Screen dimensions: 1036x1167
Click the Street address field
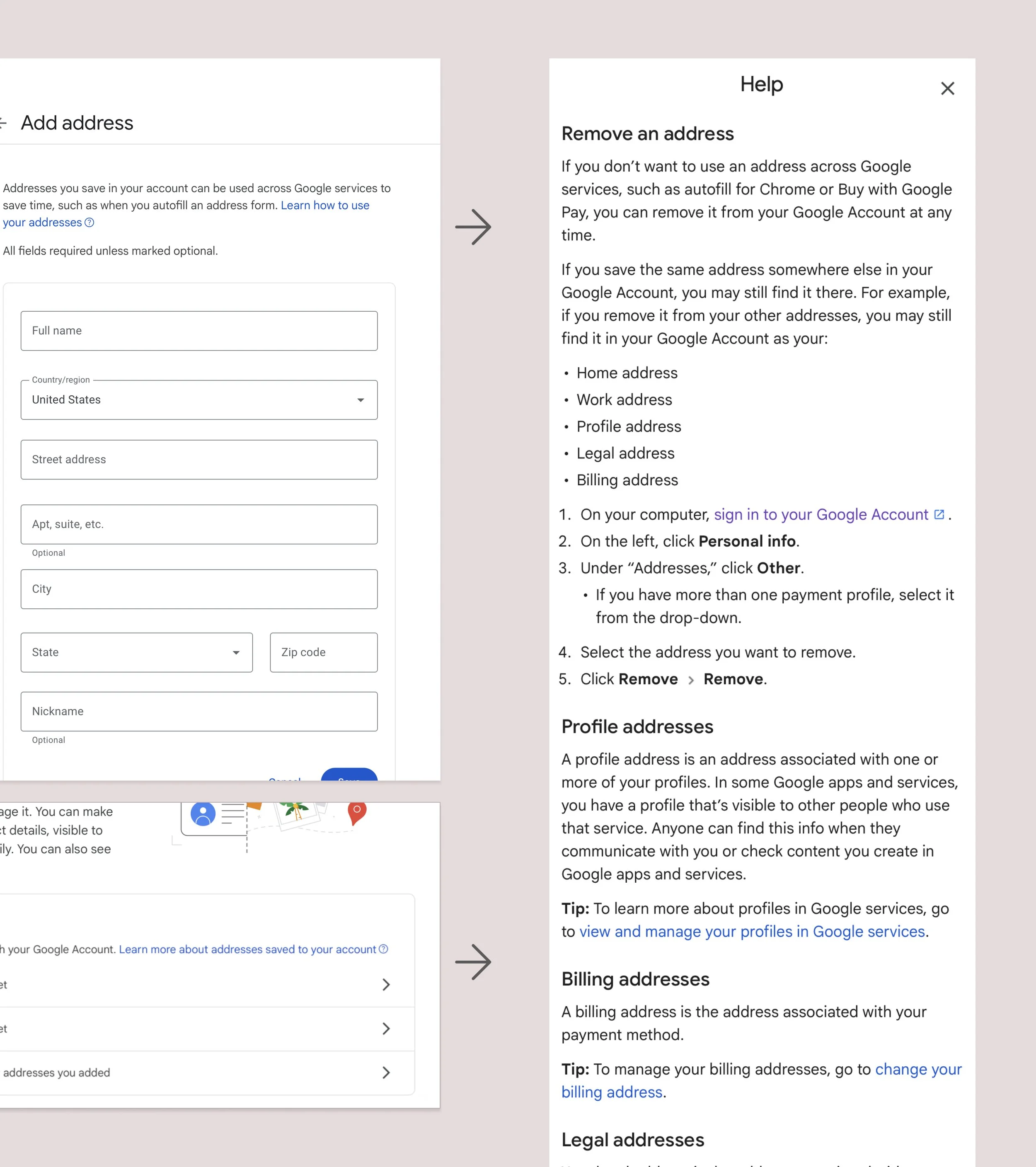point(199,460)
